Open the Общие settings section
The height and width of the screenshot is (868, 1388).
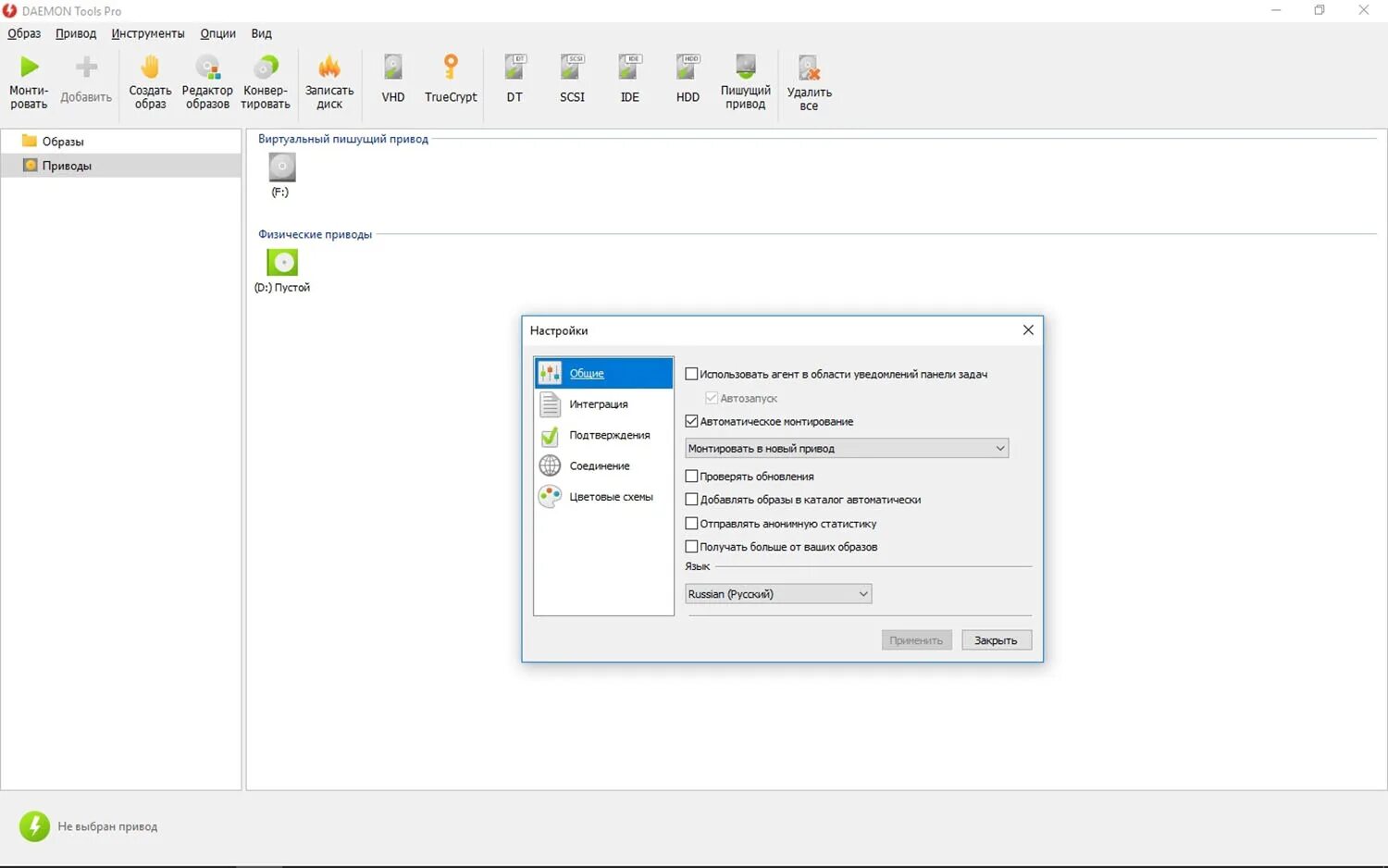point(603,373)
